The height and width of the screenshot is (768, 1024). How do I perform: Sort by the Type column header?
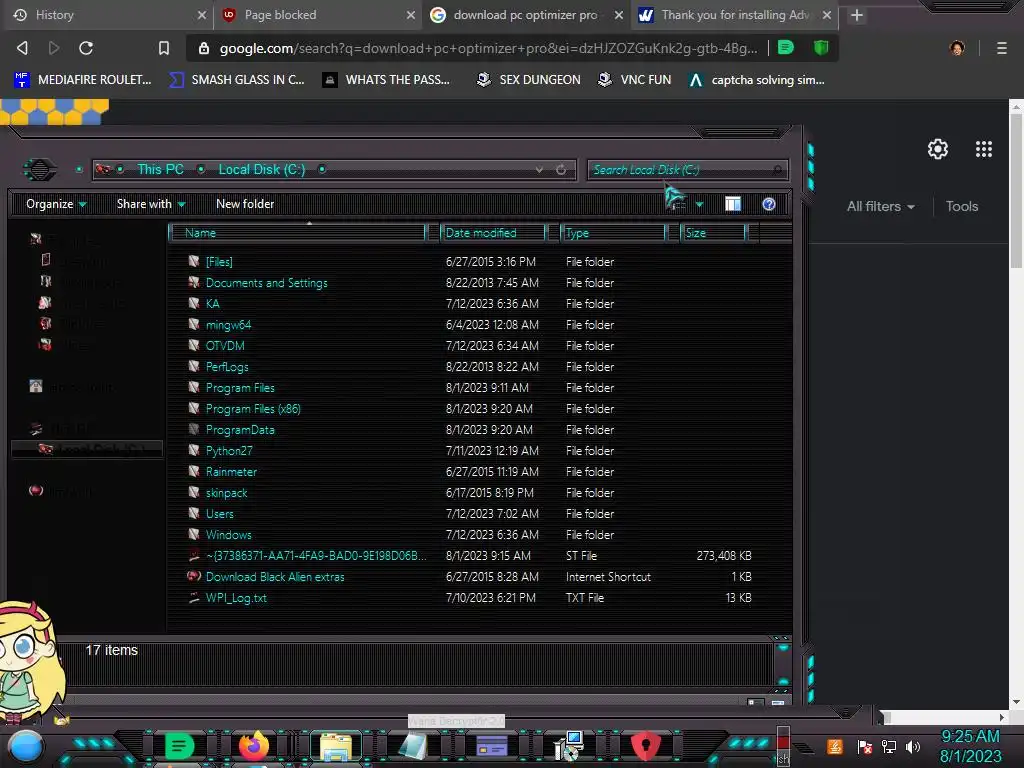(x=614, y=232)
